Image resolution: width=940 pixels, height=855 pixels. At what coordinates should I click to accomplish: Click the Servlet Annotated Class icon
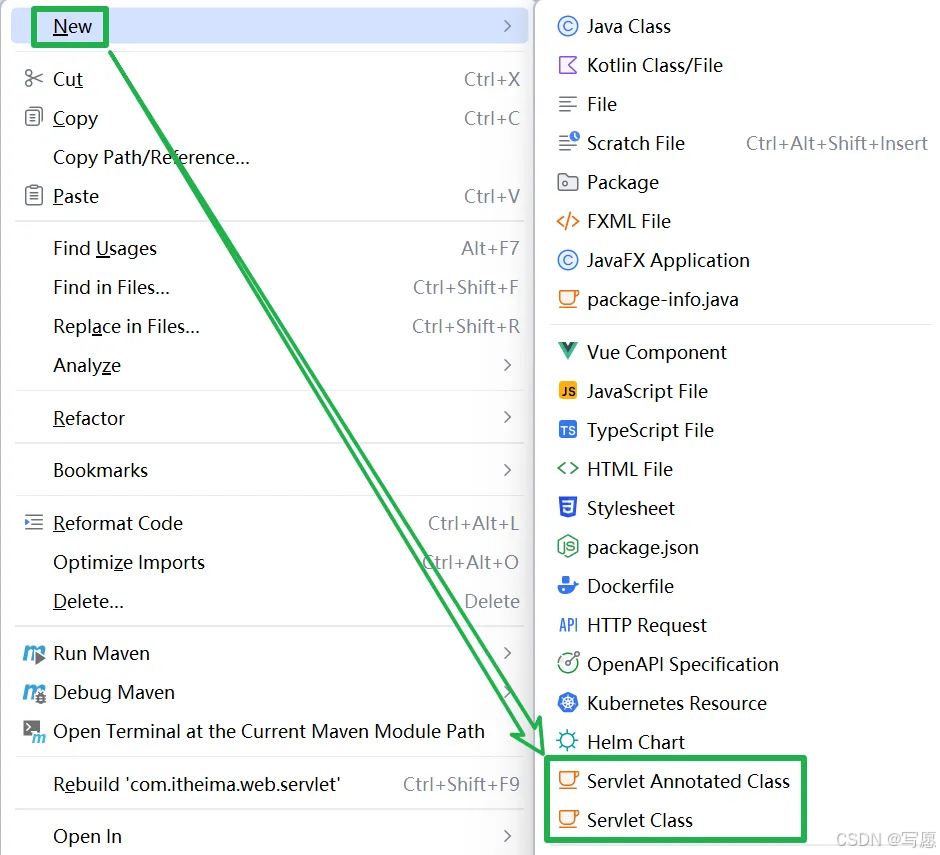tap(568, 780)
